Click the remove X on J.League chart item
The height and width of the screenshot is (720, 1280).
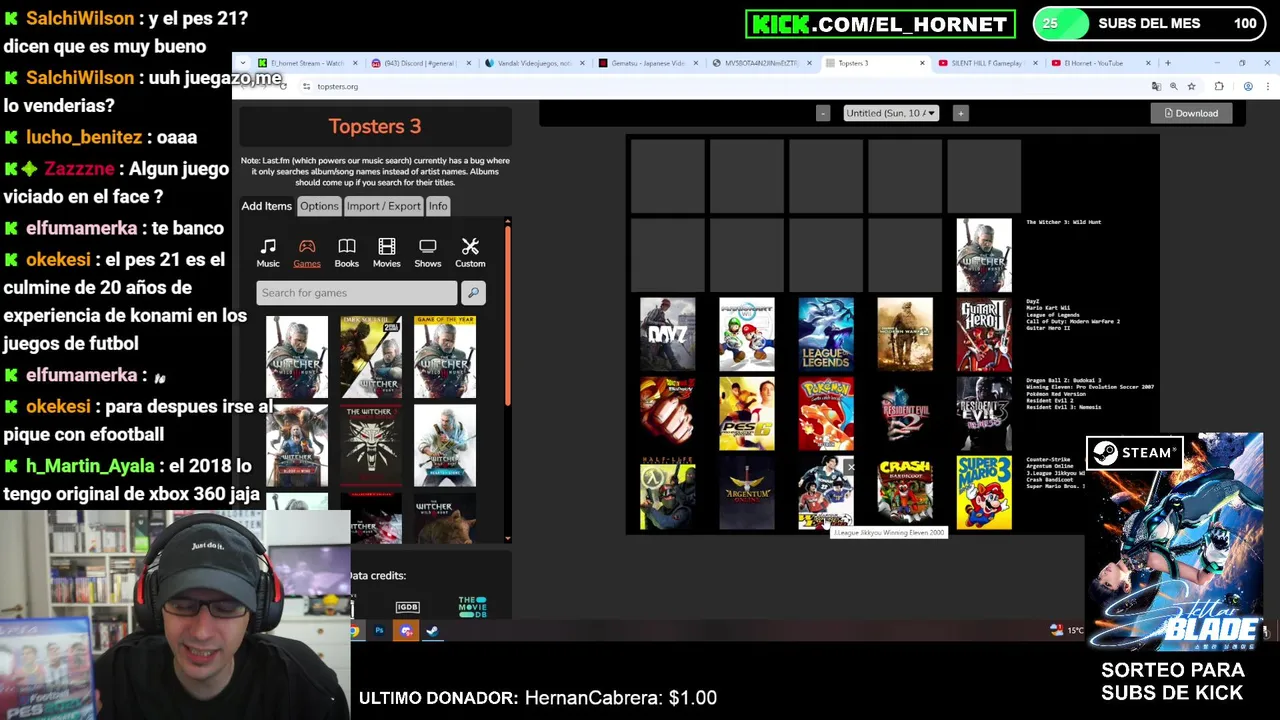click(850, 467)
